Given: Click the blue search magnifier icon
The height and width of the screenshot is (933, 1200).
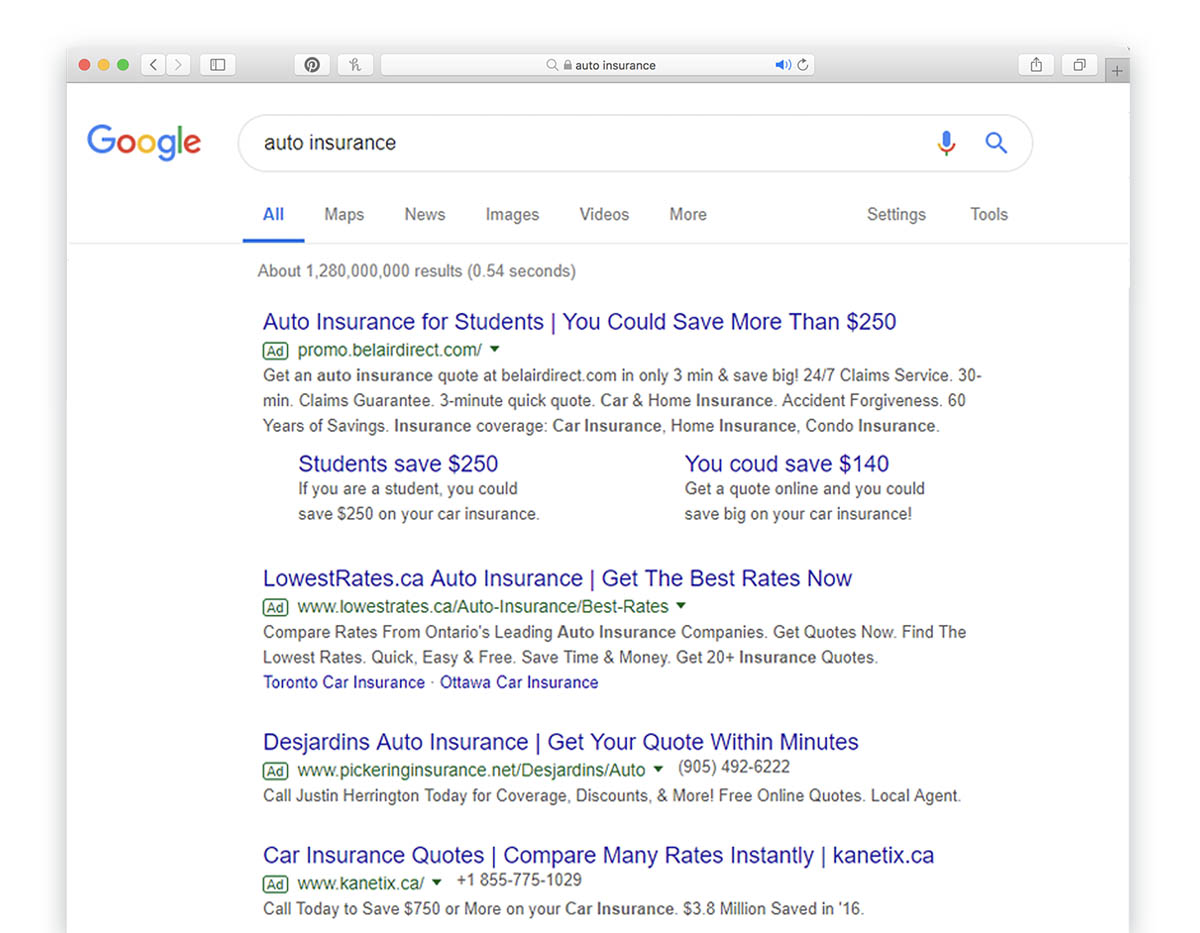Looking at the screenshot, I should pyautogui.click(x=996, y=143).
